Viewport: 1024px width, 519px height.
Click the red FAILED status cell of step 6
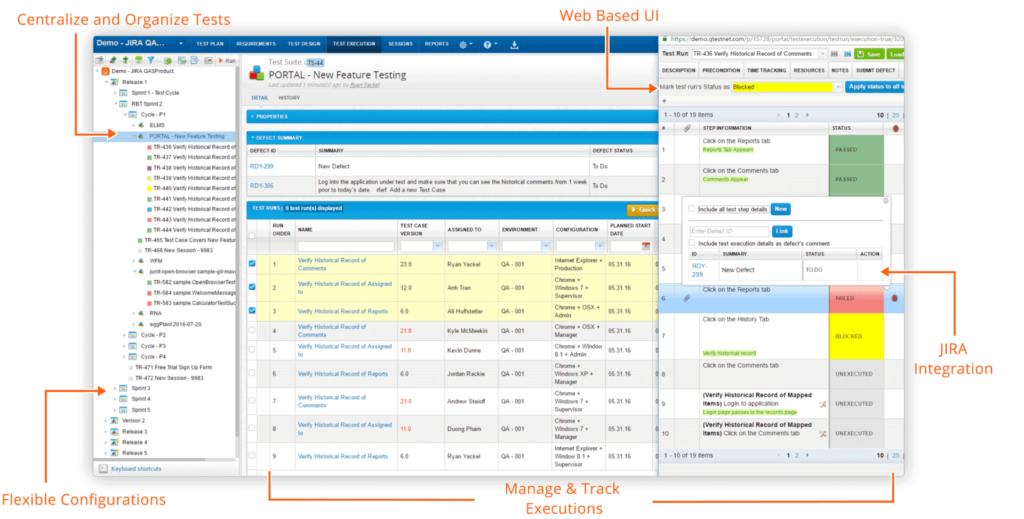[856, 298]
